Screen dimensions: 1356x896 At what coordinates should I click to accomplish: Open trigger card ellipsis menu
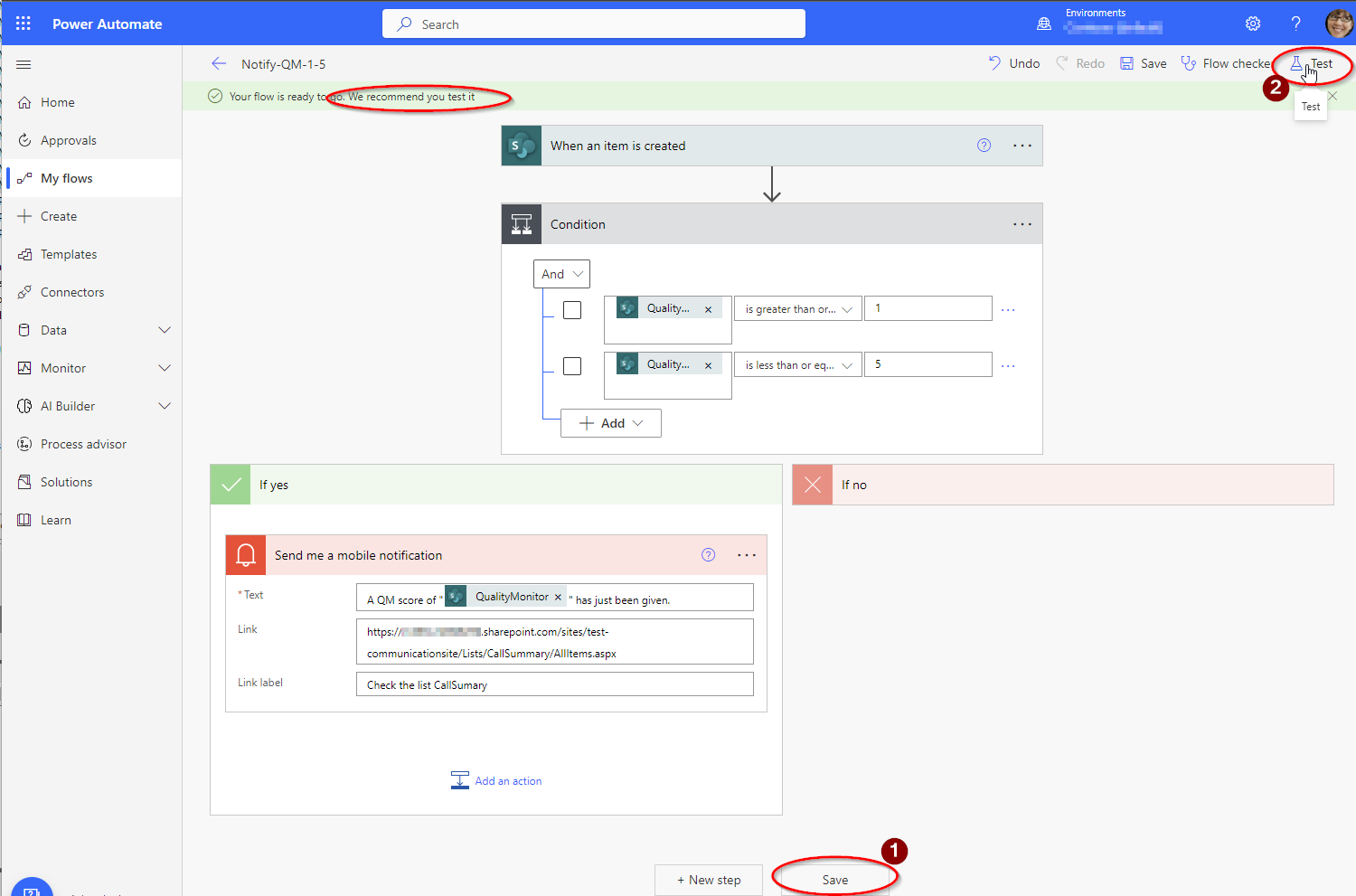tap(1022, 146)
